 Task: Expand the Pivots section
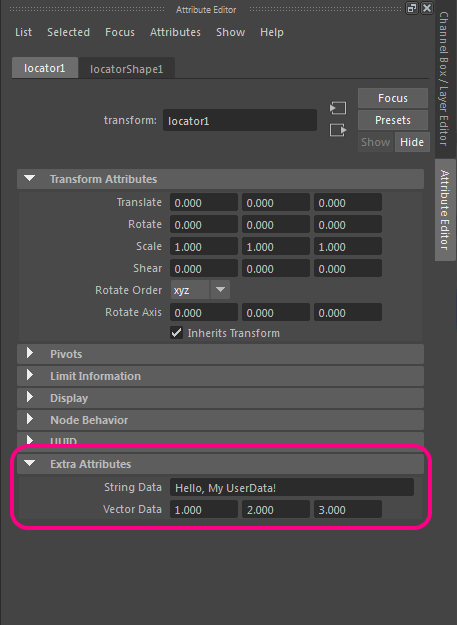pyautogui.click(x=30, y=354)
